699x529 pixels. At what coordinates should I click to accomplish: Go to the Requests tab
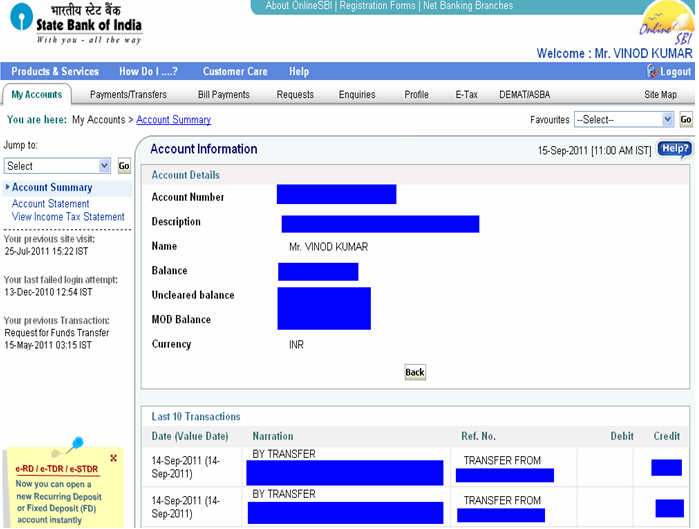click(x=295, y=94)
